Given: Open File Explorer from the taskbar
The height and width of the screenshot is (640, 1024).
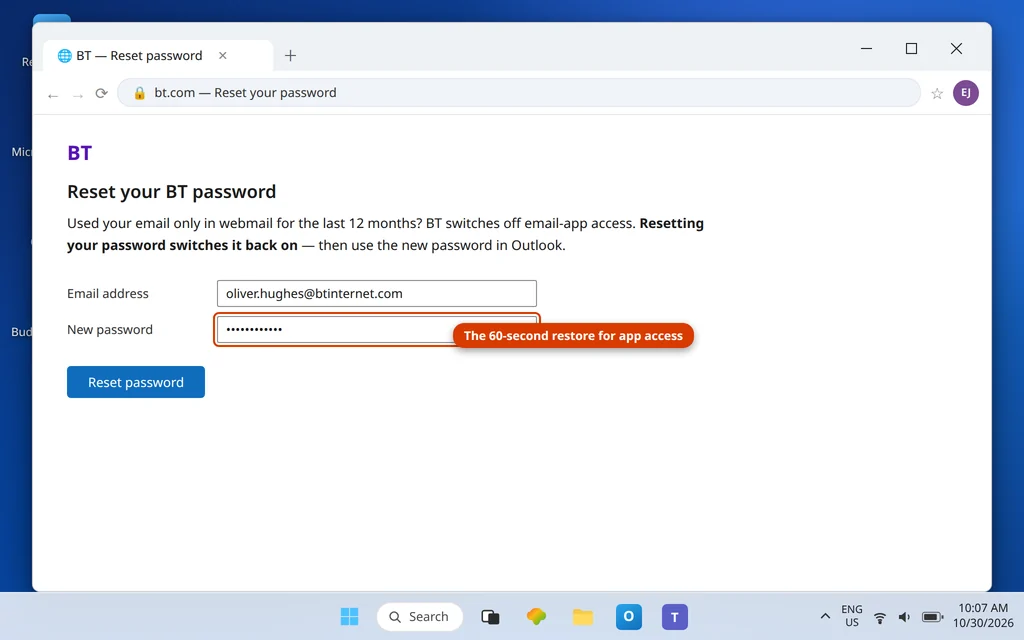Looking at the screenshot, I should pyautogui.click(x=583, y=616).
